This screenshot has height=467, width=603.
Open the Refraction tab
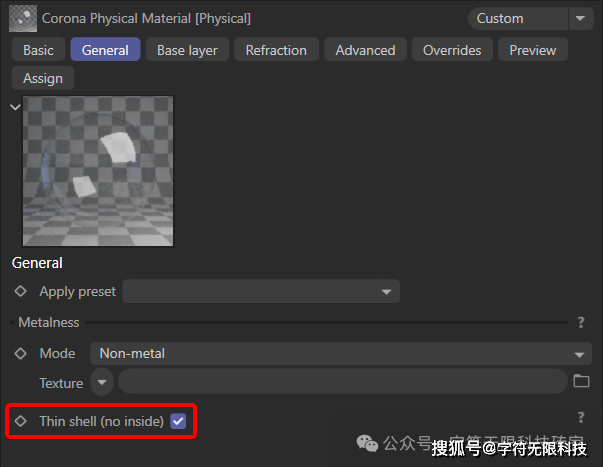click(277, 50)
